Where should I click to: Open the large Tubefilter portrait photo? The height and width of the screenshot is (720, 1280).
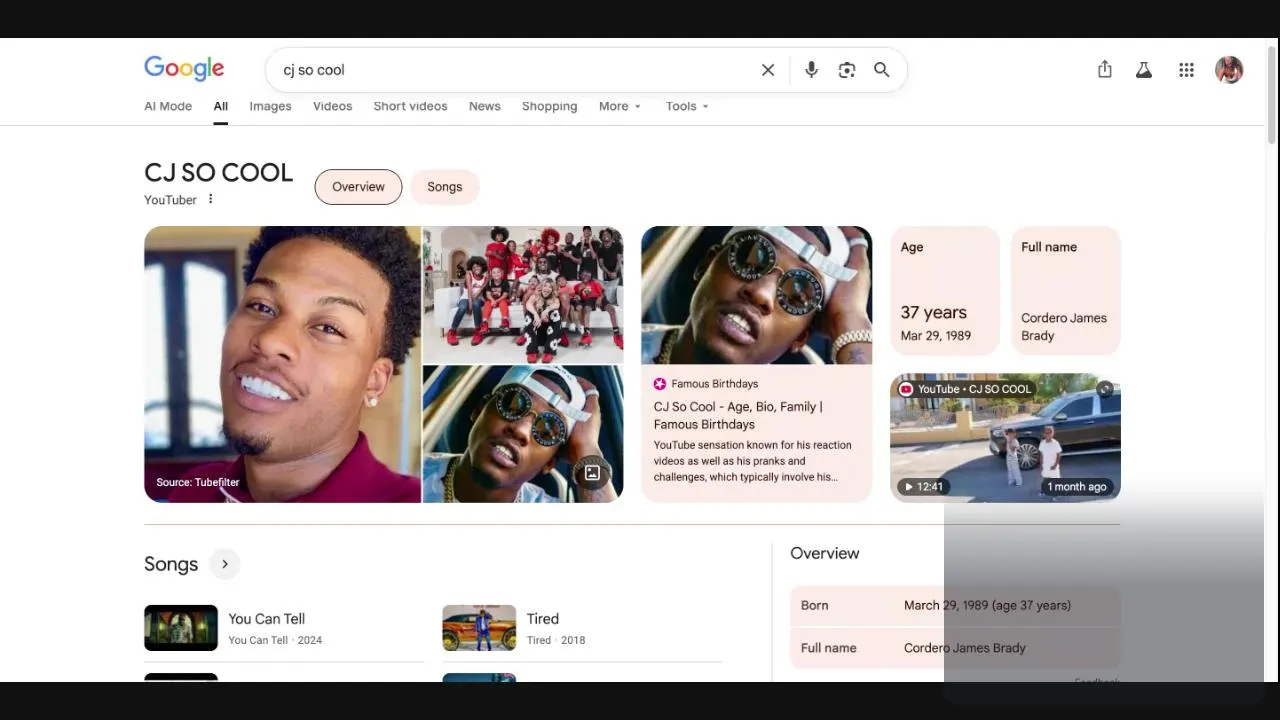click(282, 364)
